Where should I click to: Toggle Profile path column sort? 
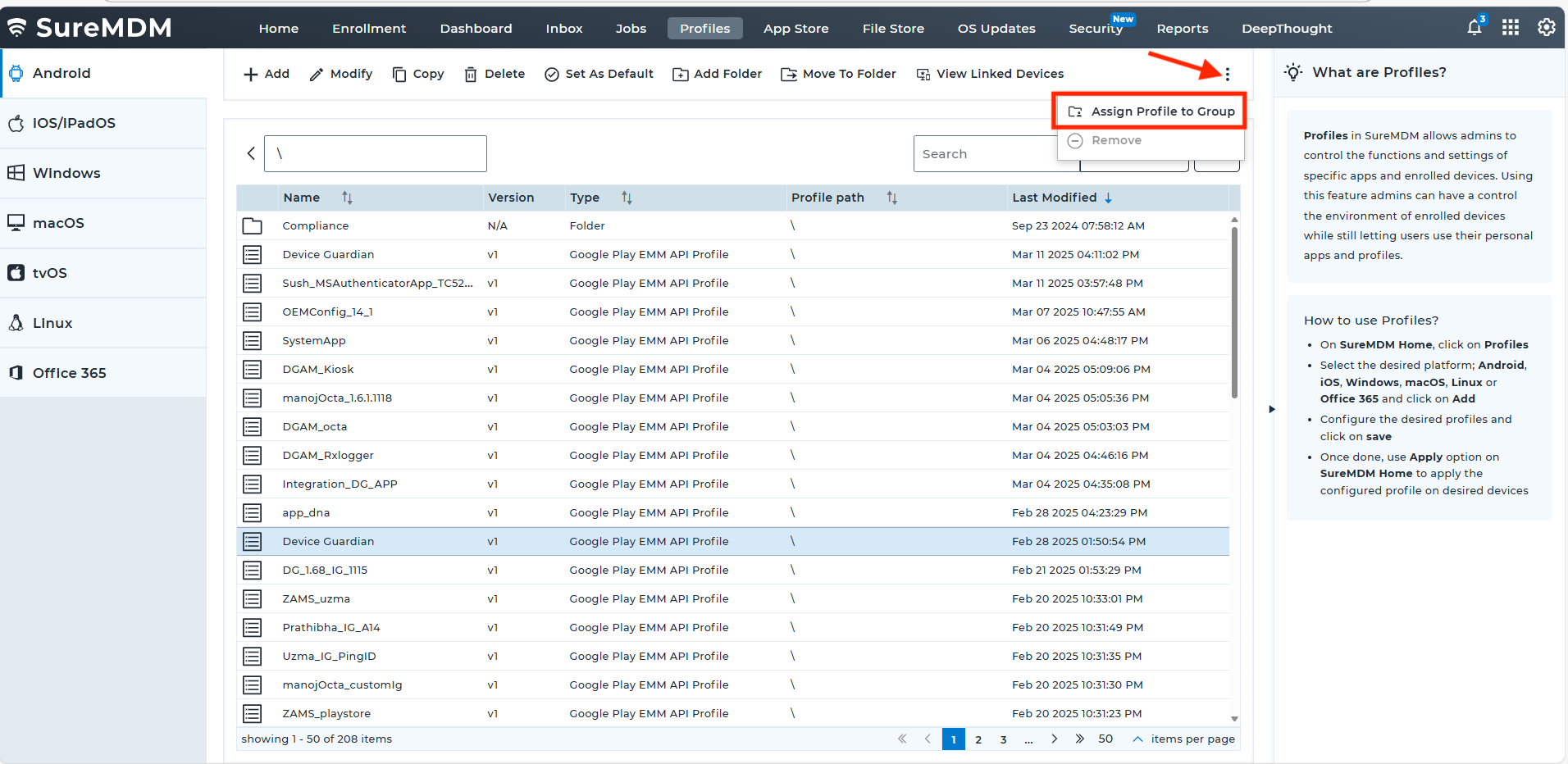pos(891,198)
